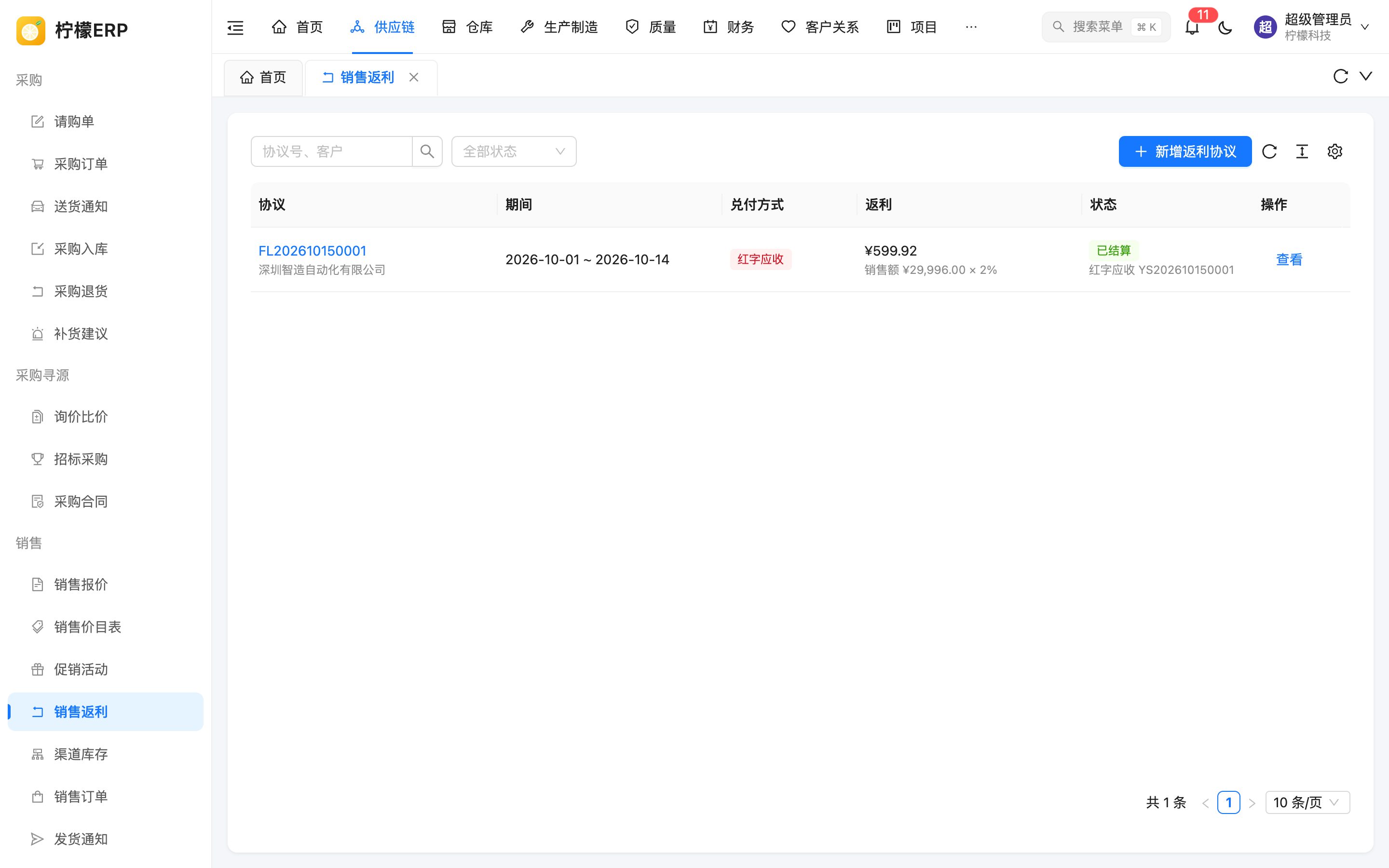This screenshot has height=868, width=1389.
Task: Open the notification bell
Action: (1192, 27)
